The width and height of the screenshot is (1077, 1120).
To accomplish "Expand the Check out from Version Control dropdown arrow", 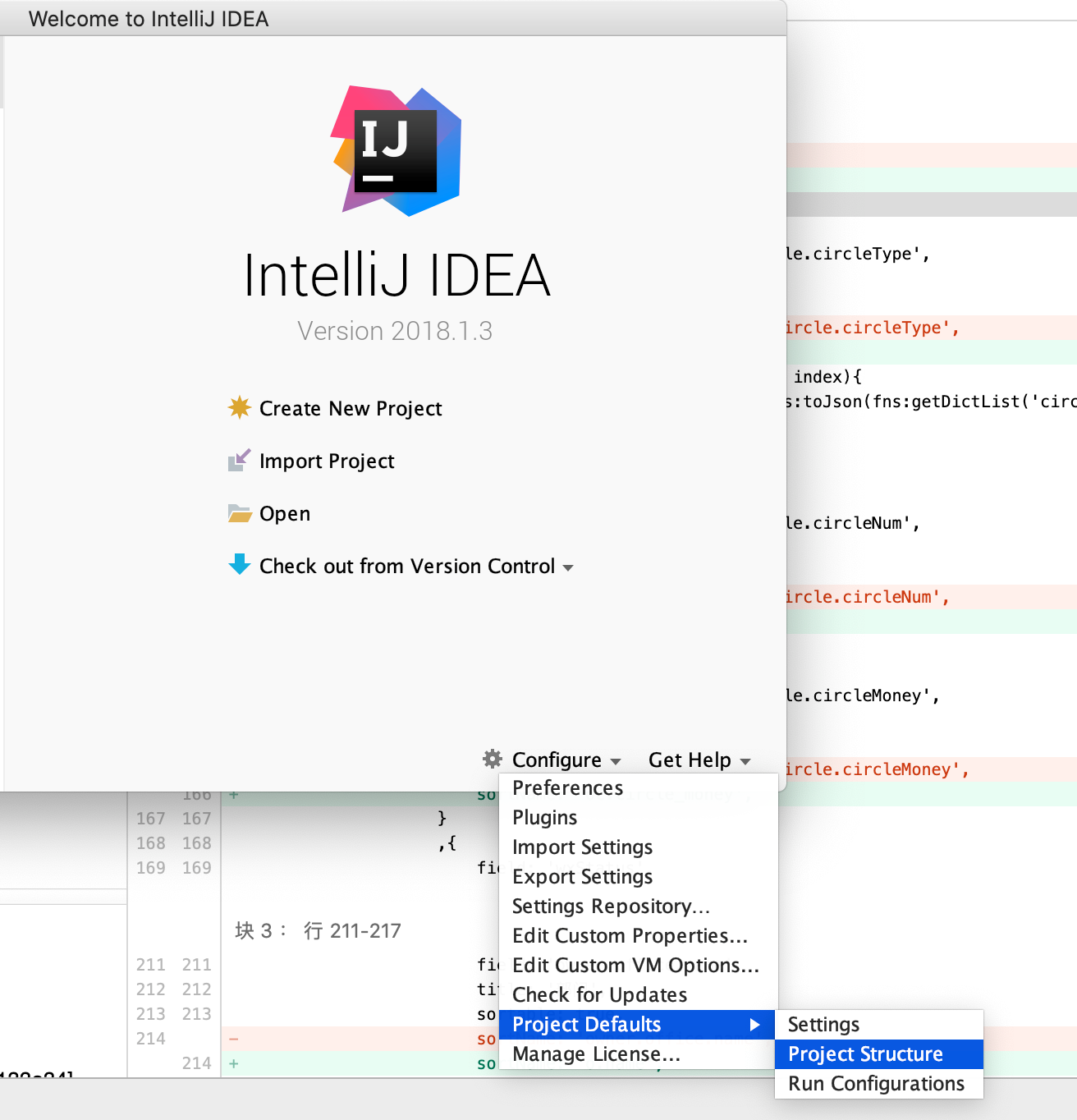I will pos(568,567).
